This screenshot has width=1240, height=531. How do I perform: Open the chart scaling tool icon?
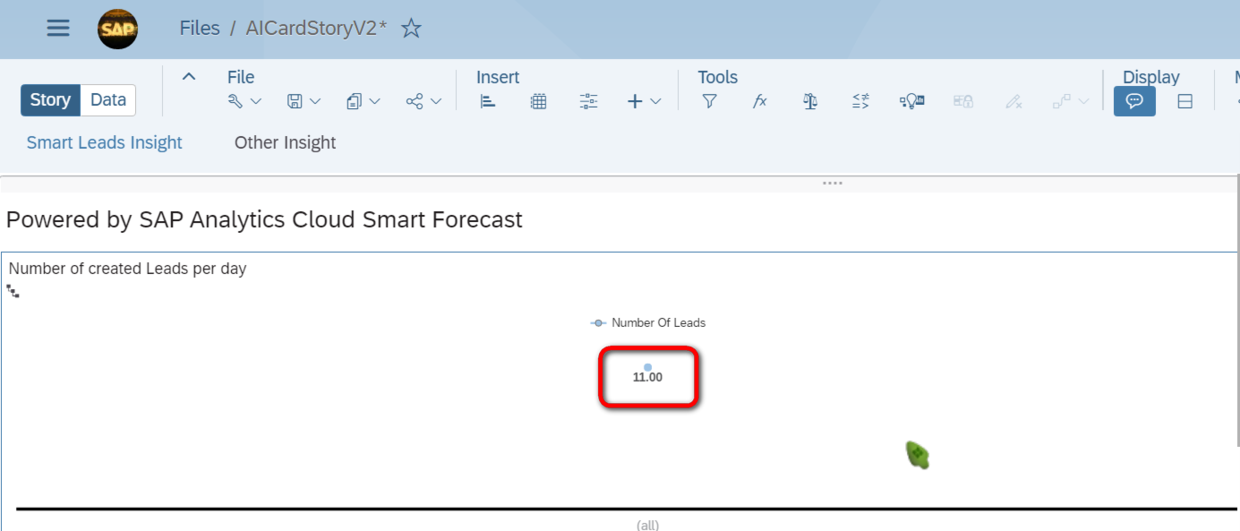coord(861,101)
